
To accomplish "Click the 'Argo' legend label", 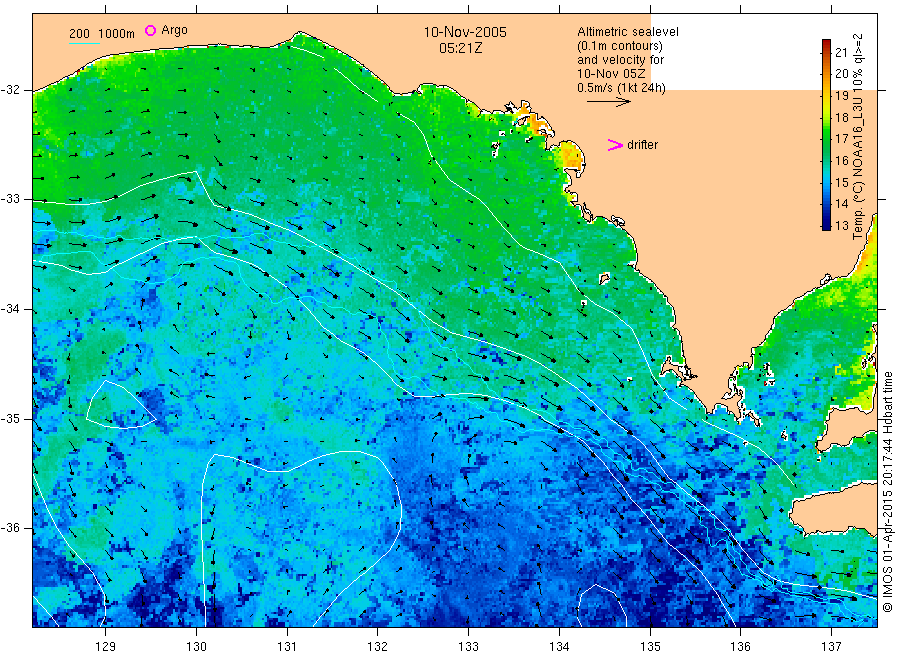I will [x=174, y=30].
